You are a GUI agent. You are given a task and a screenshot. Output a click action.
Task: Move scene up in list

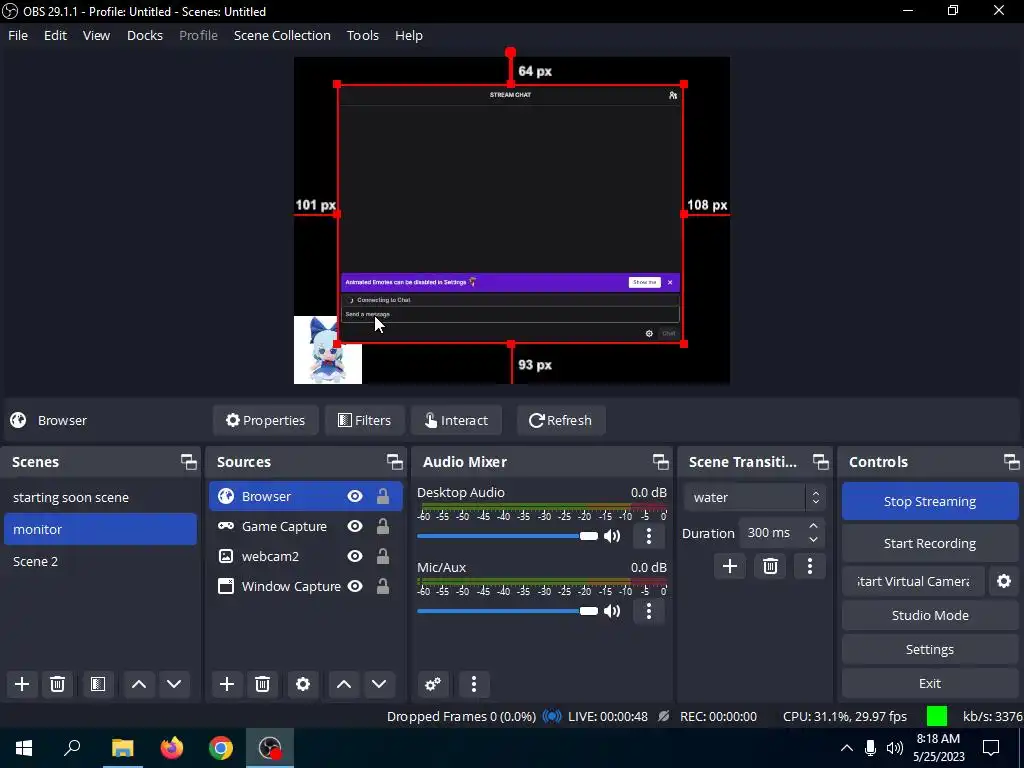point(138,684)
